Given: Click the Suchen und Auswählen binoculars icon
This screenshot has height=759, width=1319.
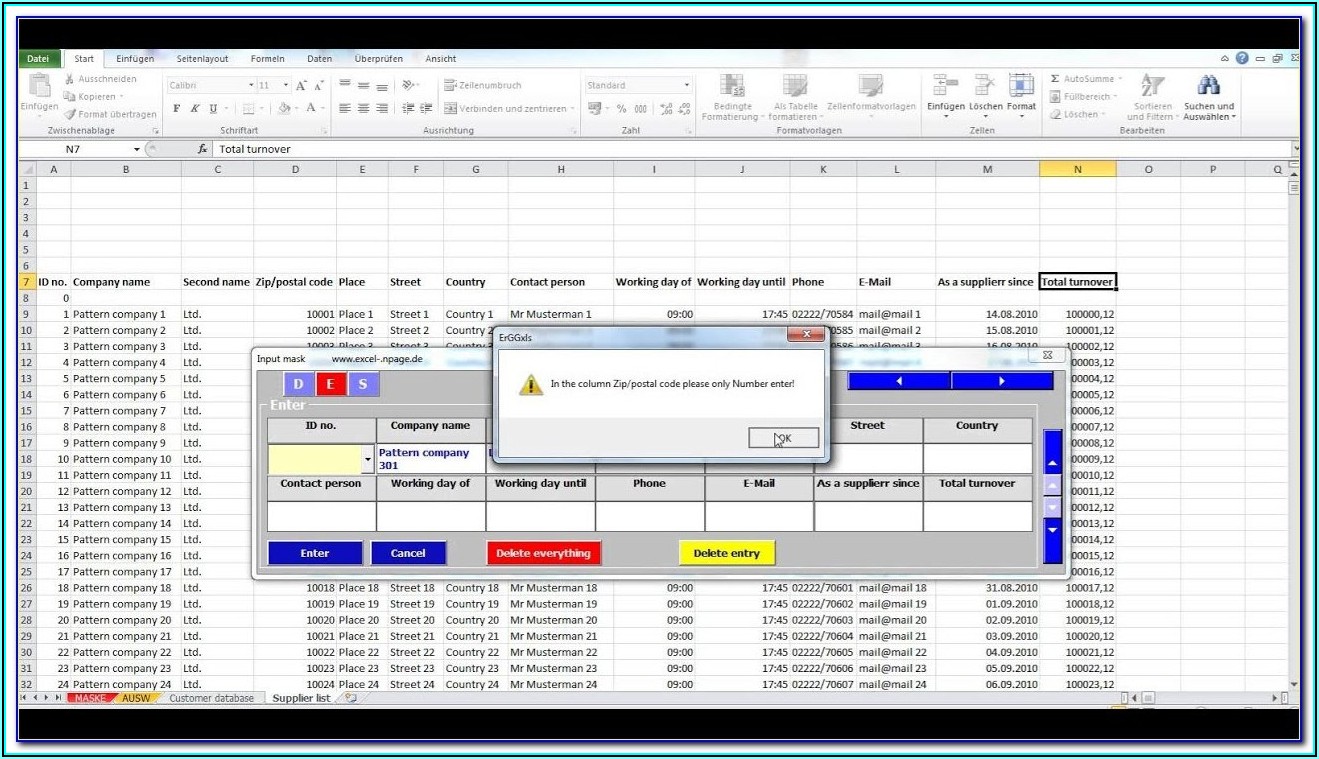Looking at the screenshot, I should [x=1208, y=86].
